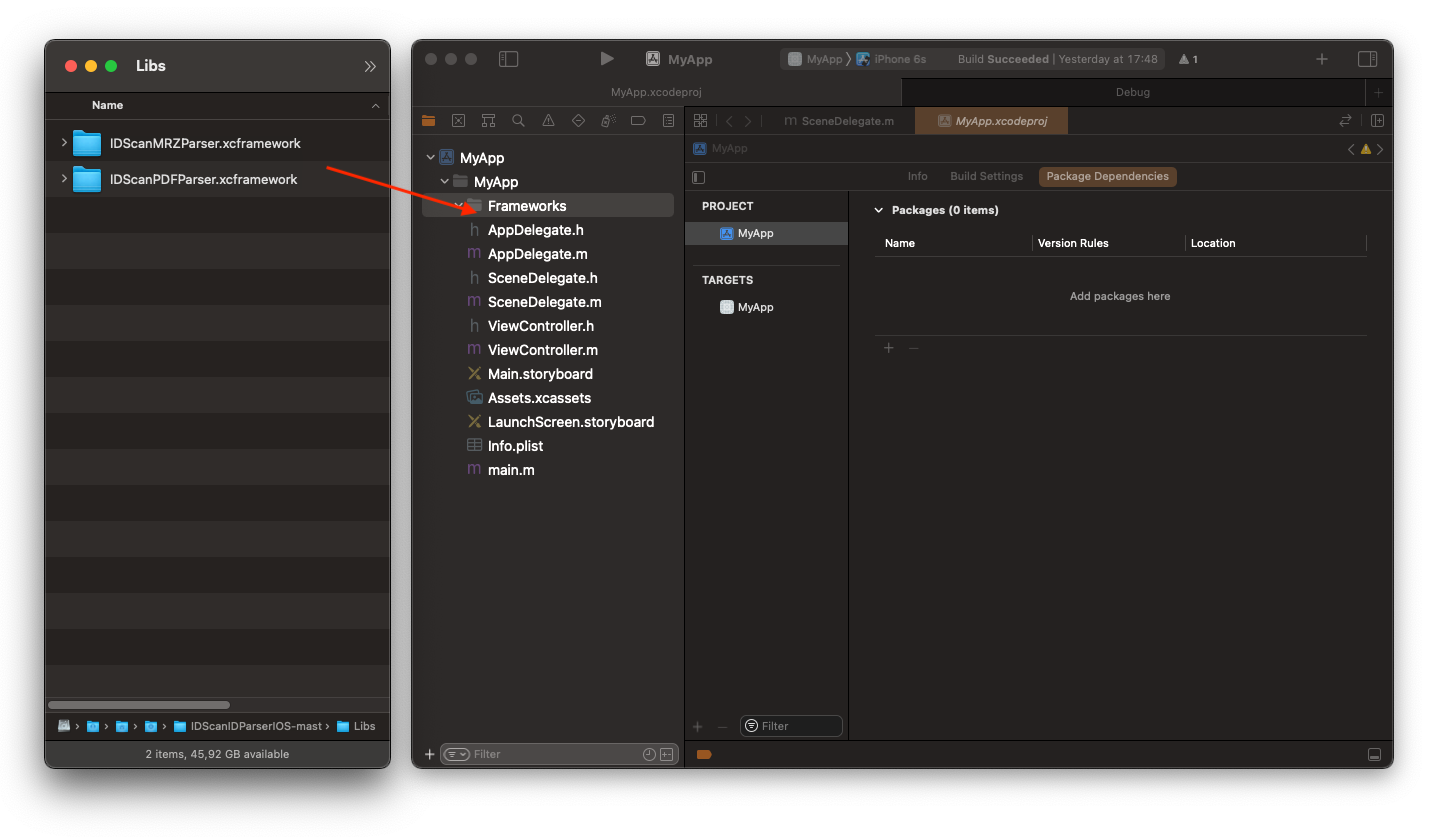Go back in editor history
This screenshot has height=839, width=1438.
[x=729, y=121]
